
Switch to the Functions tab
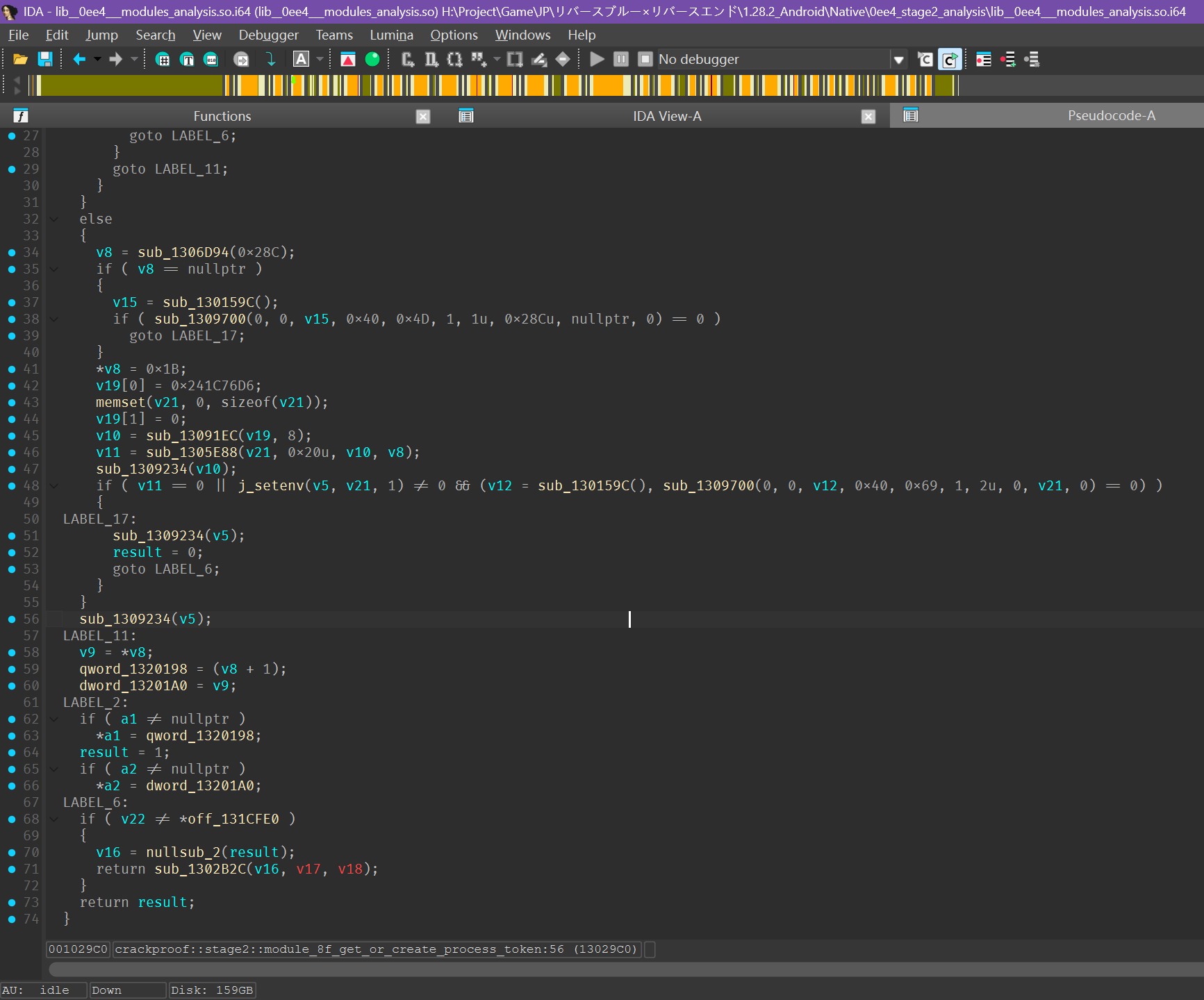(x=222, y=116)
